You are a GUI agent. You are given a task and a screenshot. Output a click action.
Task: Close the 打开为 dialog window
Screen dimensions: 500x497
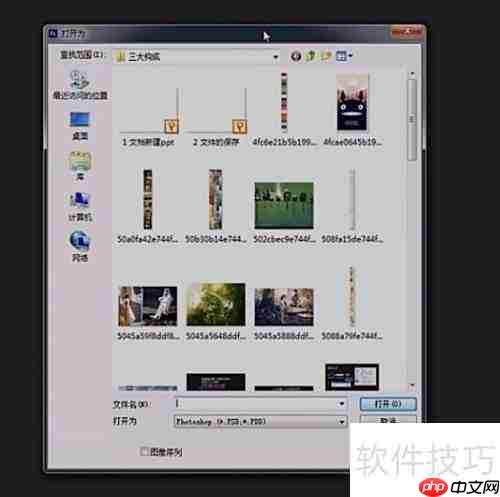[x=407, y=32]
